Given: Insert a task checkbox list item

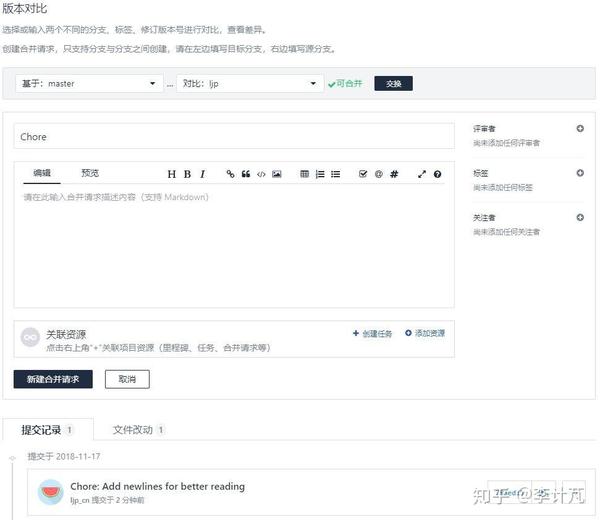Looking at the screenshot, I should (x=363, y=174).
